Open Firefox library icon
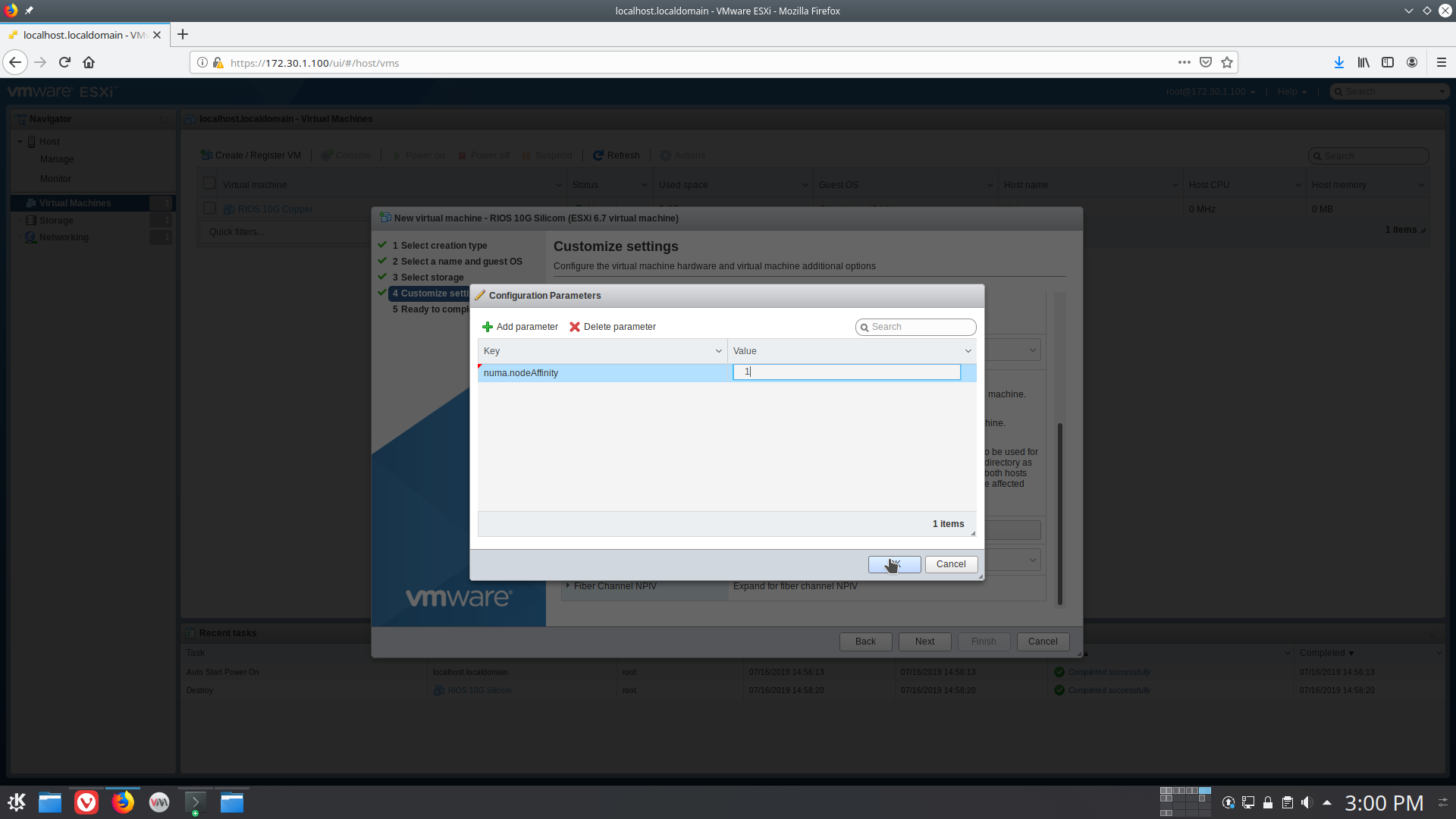This screenshot has width=1456, height=819. [x=1363, y=62]
